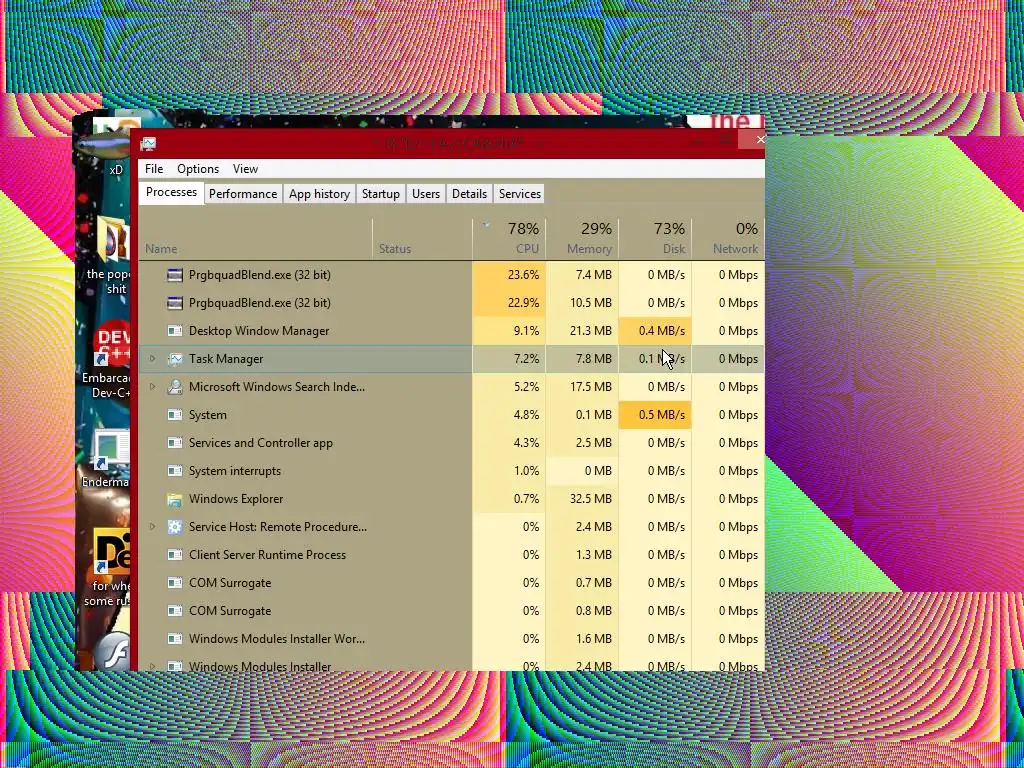Expand the Service Host: Remote Procedure group
1024x768 pixels.
point(152,526)
